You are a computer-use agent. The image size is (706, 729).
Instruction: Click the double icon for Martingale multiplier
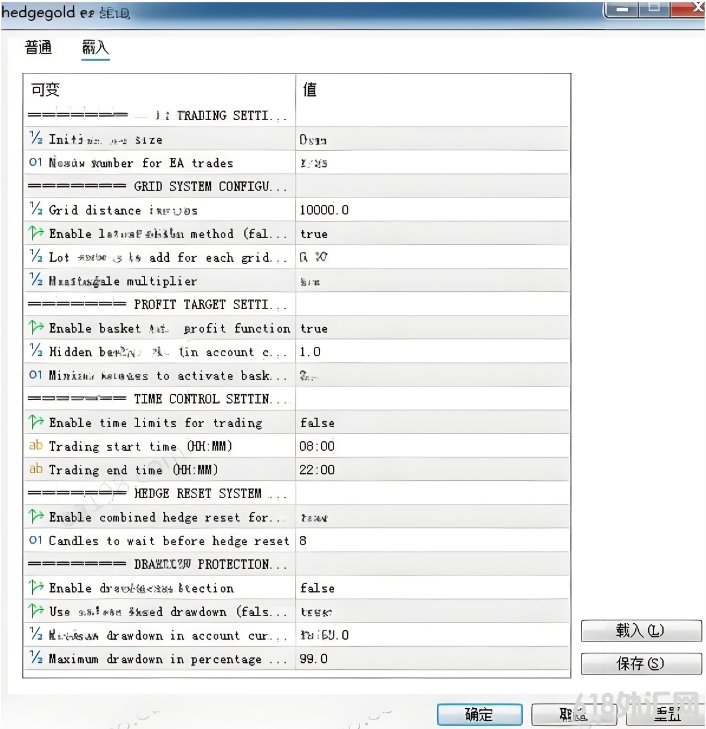[36, 280]
